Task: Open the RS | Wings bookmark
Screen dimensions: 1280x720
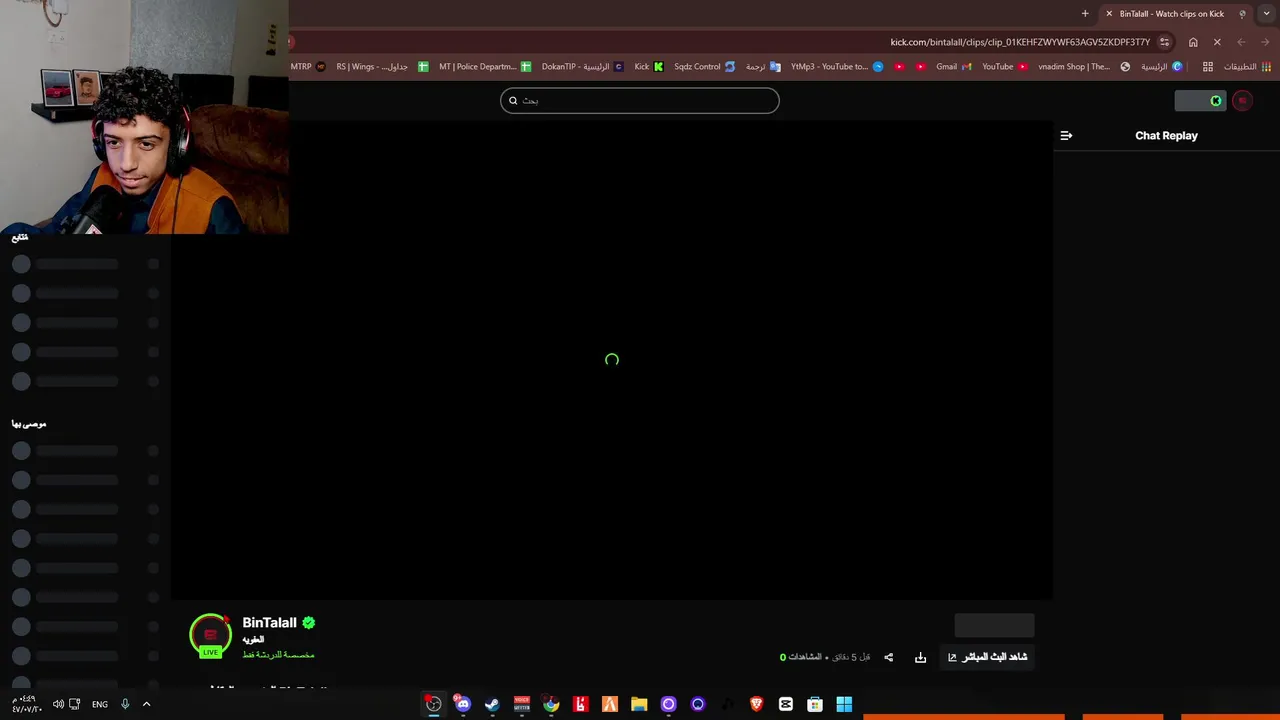Action: pyautogui.click(x=382, y=67)
